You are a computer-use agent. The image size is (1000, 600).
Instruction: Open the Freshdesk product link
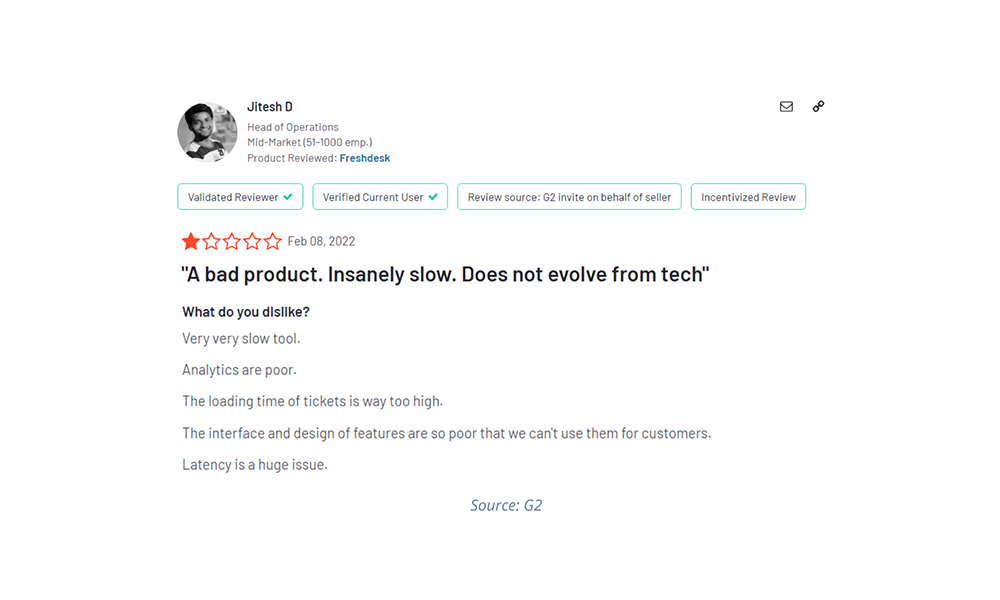pyautogui.click(x=364, y=157)
